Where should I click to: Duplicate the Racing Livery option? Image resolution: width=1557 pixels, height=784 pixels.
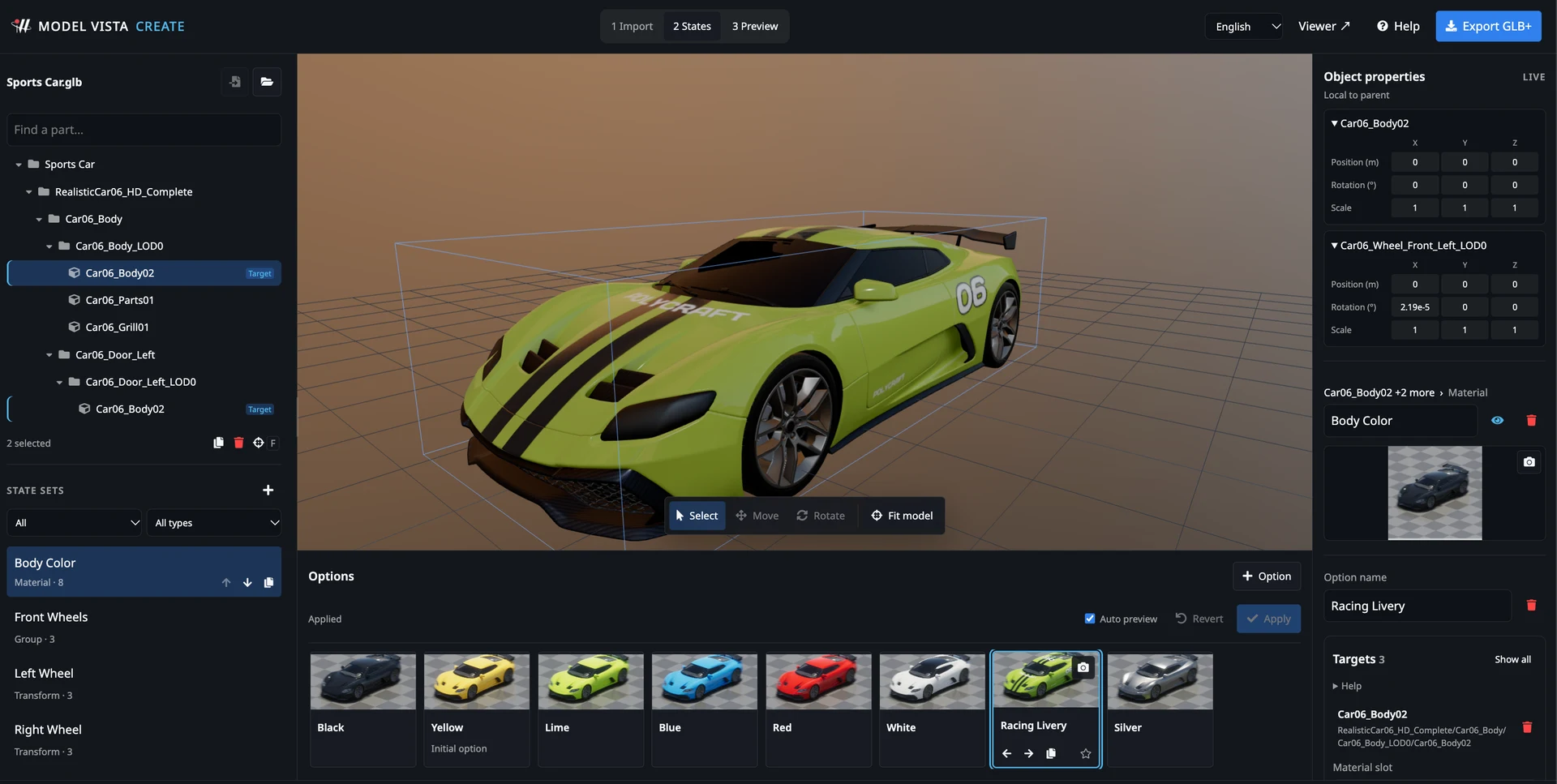(x=1051, y=753)
